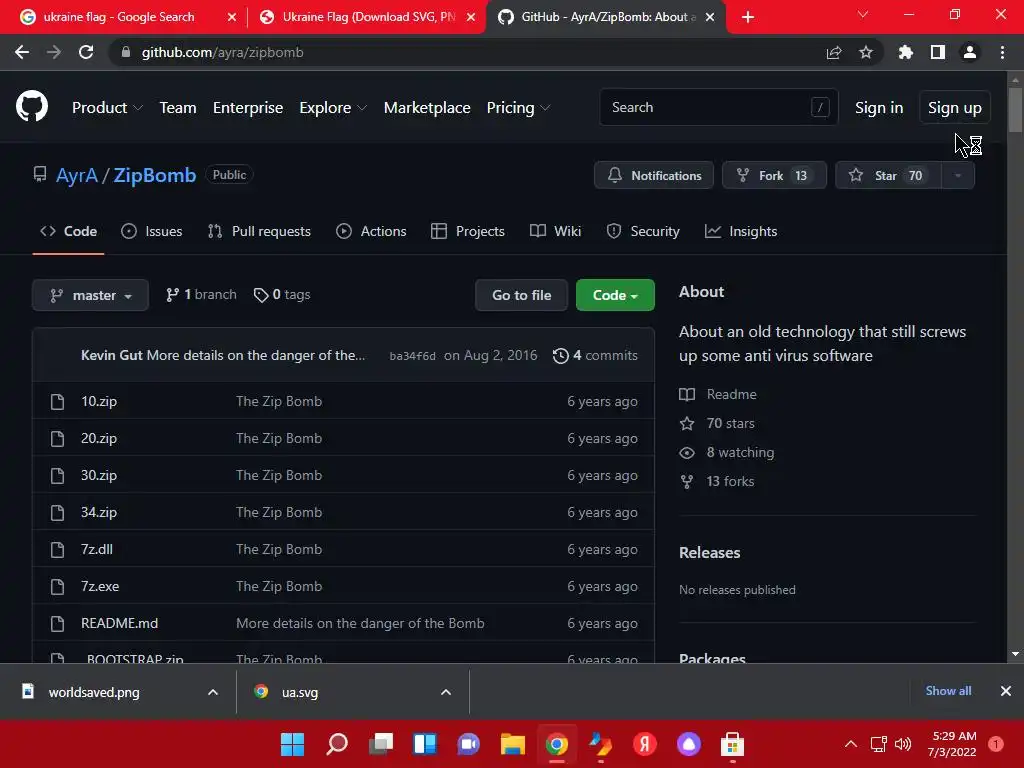Click the browser address bar URL
This screenshot has height=768, width=1024.
[222, 52]
